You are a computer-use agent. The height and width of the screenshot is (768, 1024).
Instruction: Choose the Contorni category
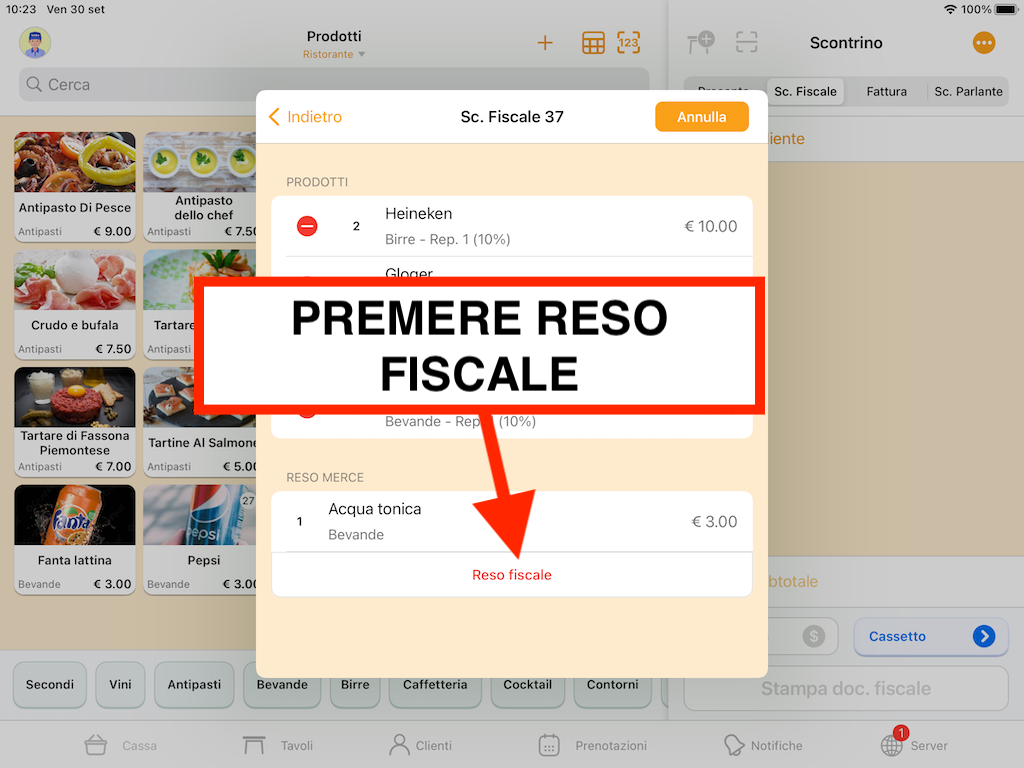(613, 684)
